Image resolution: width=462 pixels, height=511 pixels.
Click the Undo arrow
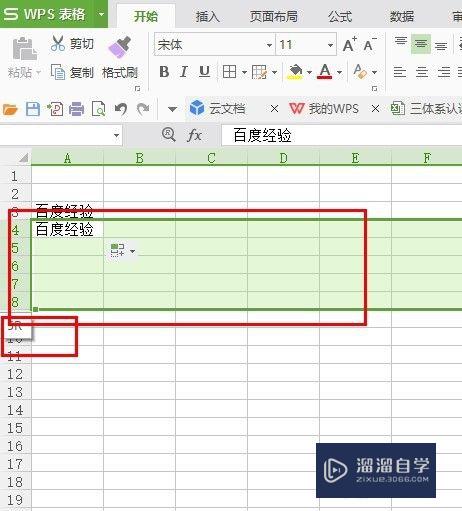point(121,109)
